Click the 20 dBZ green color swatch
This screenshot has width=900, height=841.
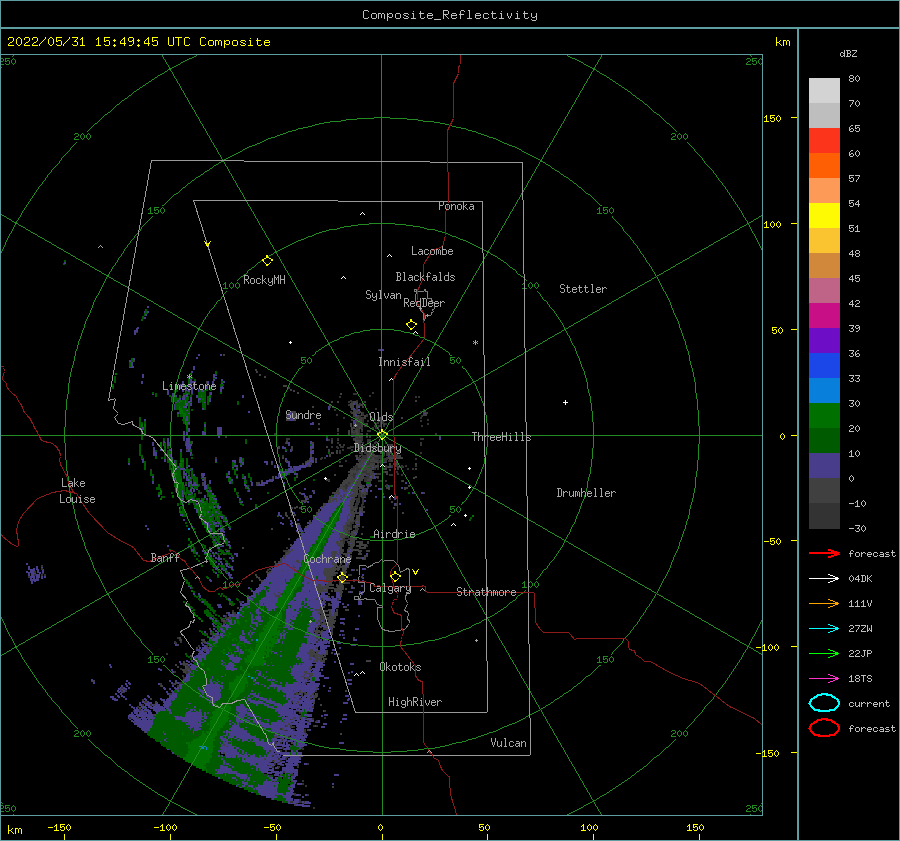point(824,440)
